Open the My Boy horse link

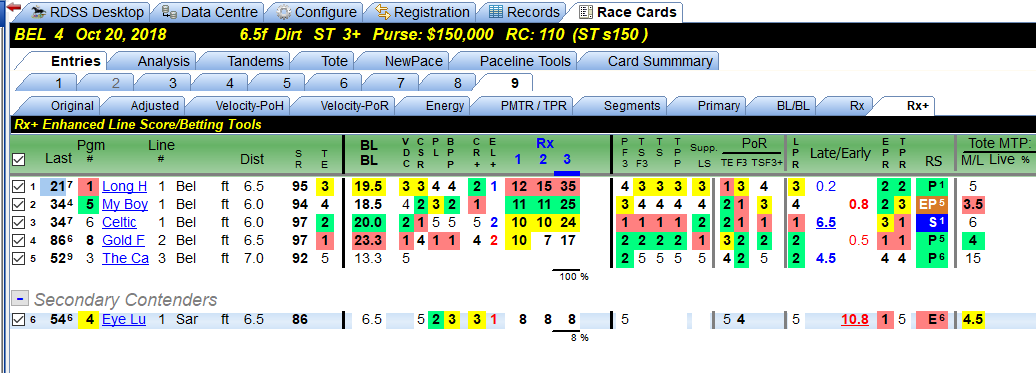125,205
